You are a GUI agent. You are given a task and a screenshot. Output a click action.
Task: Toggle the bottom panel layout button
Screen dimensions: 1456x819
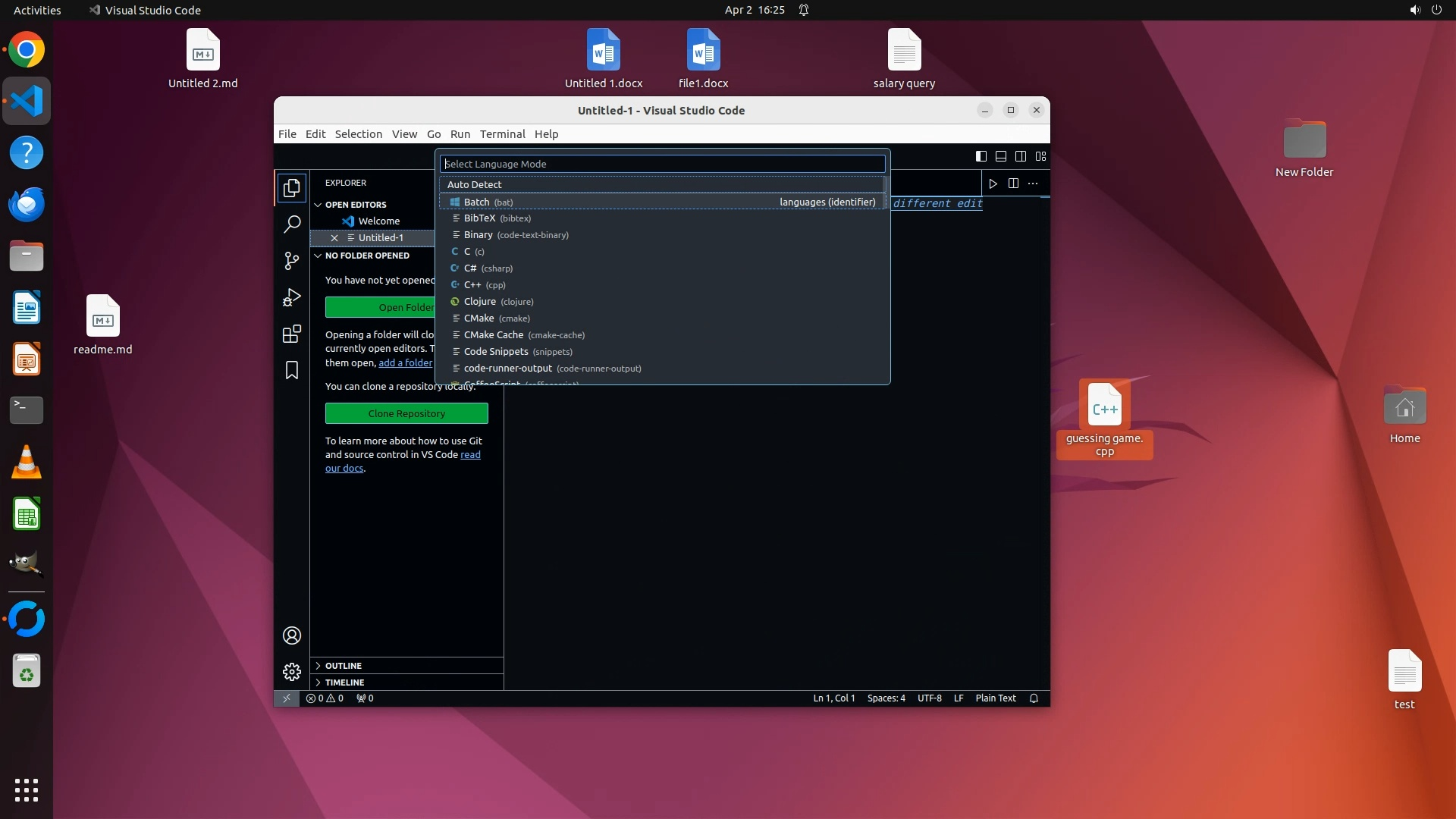(x=1001, y=156)
